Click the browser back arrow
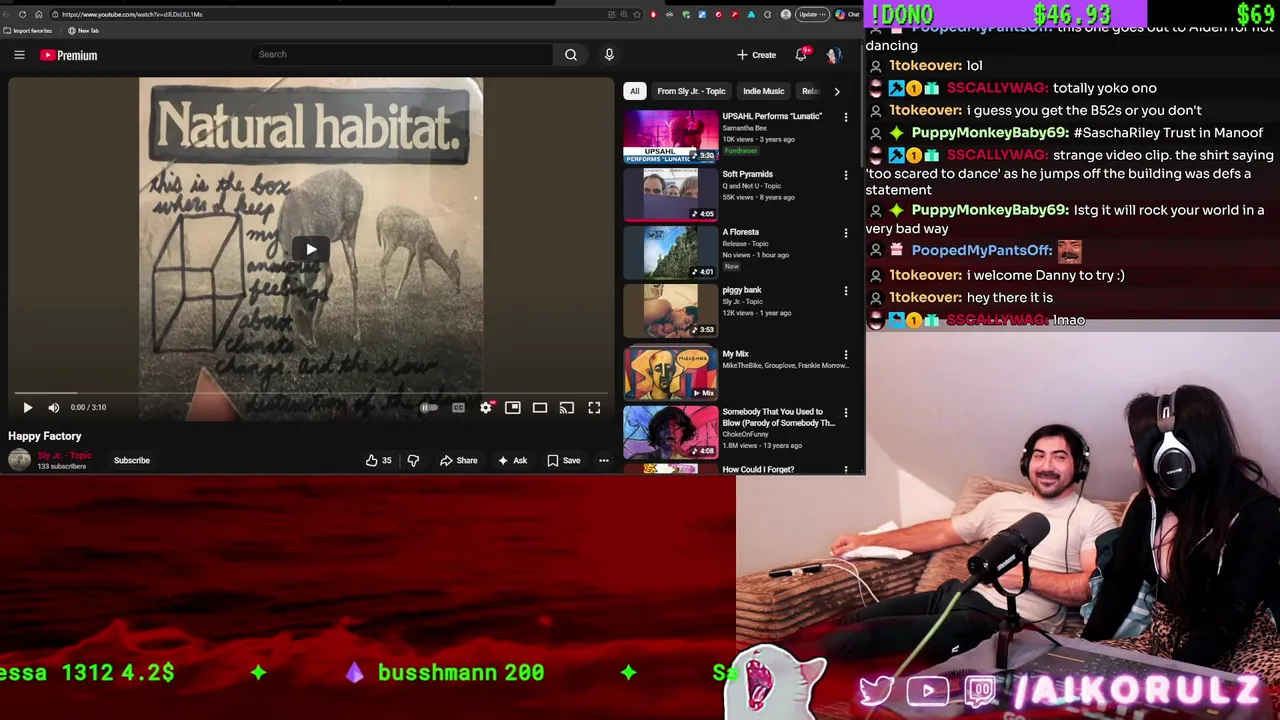The width and height of the screenshot is (1280, 720). click(x=7, y=14)
